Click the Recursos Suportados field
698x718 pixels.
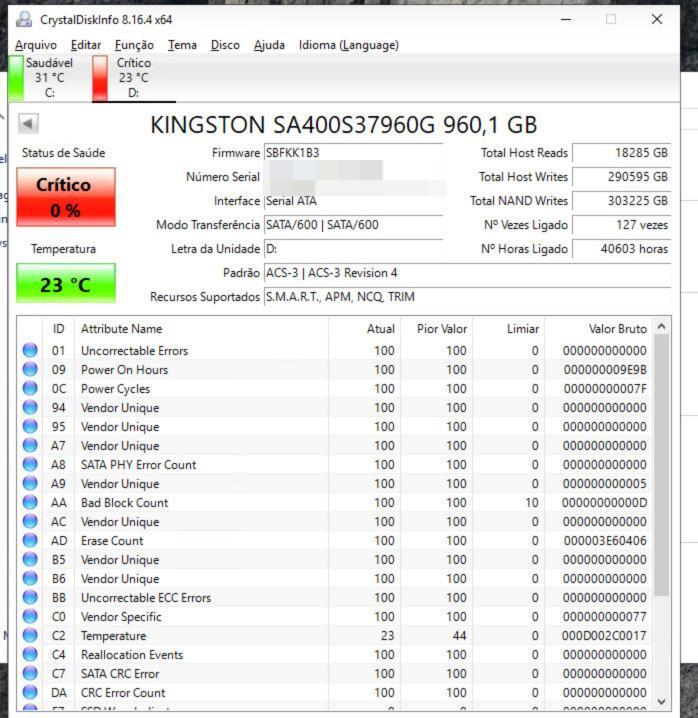click(x=467, y=297)
